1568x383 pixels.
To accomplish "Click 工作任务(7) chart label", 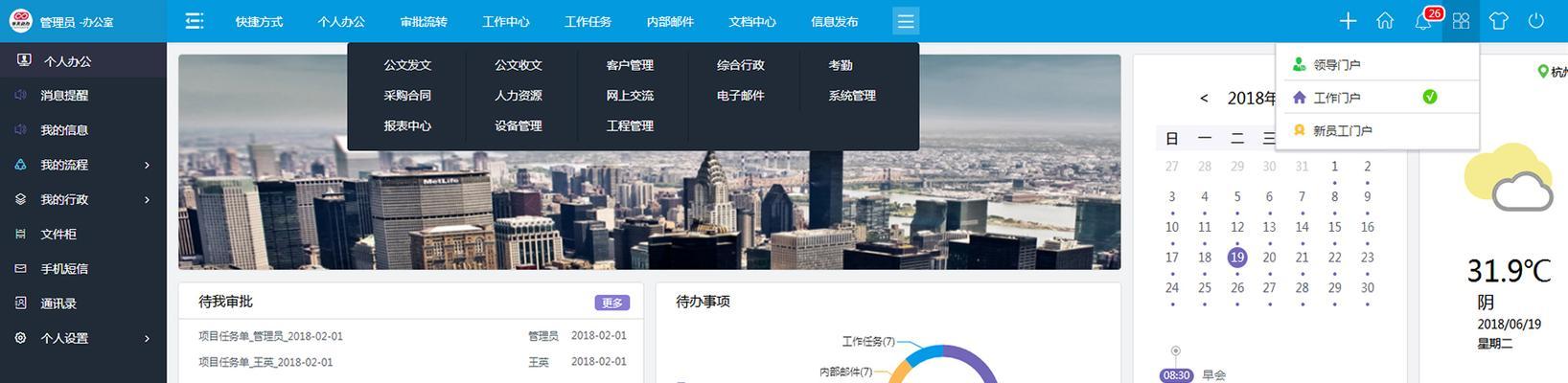I will (x=868, y=341).
